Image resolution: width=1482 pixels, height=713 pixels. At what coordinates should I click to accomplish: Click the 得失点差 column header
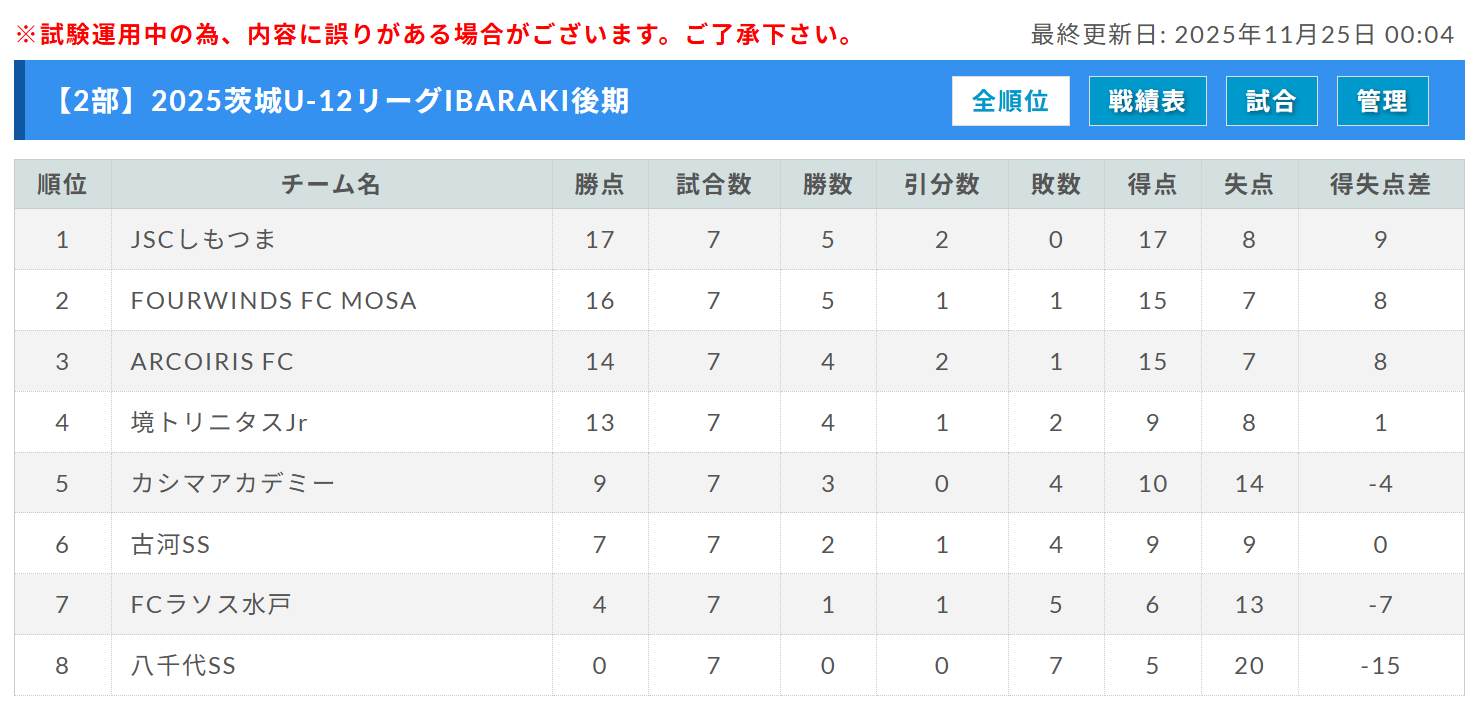1380,185
